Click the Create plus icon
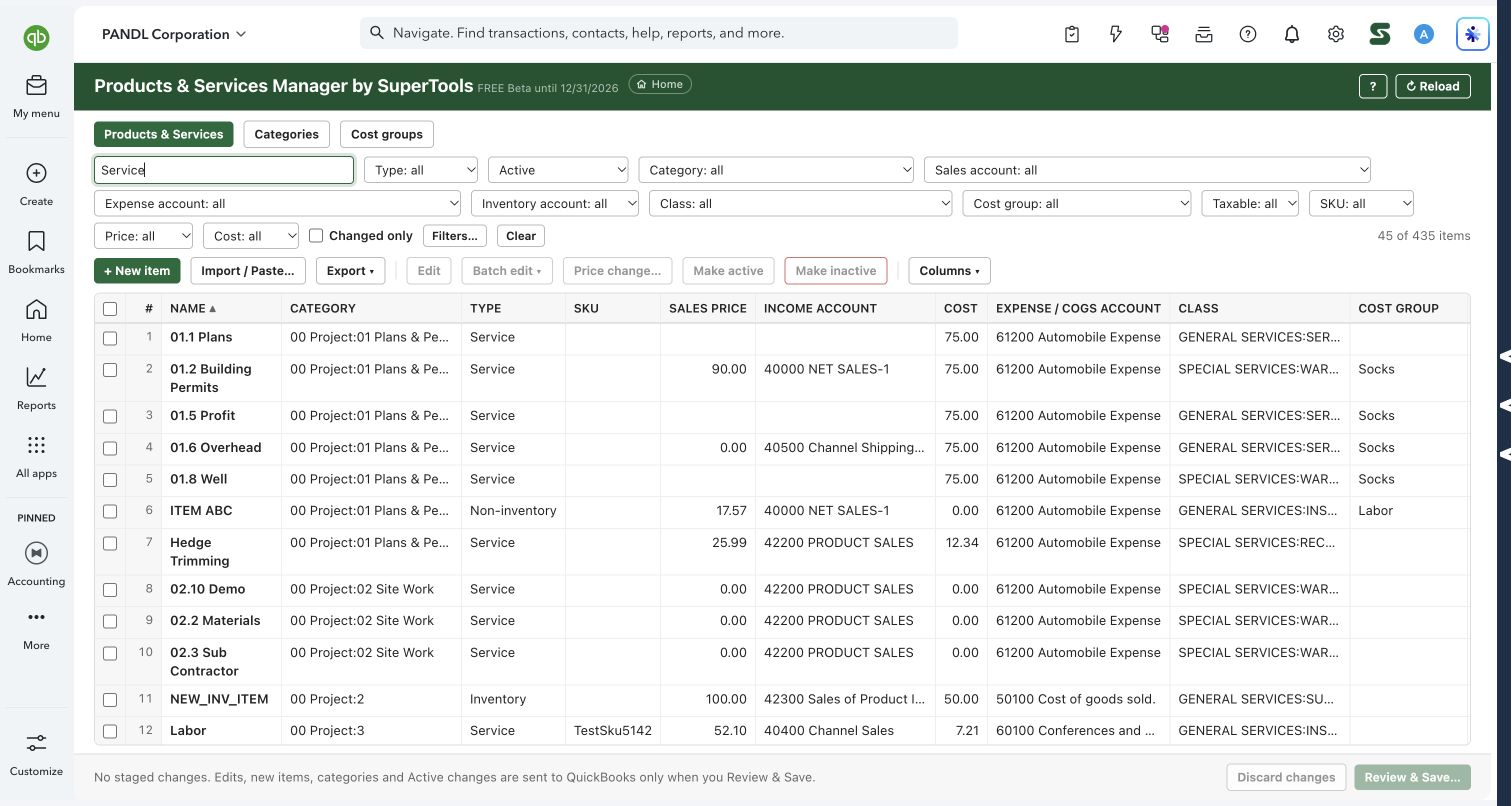The width and height of the screenshot is (1512, 806). (x=36, y=173)
